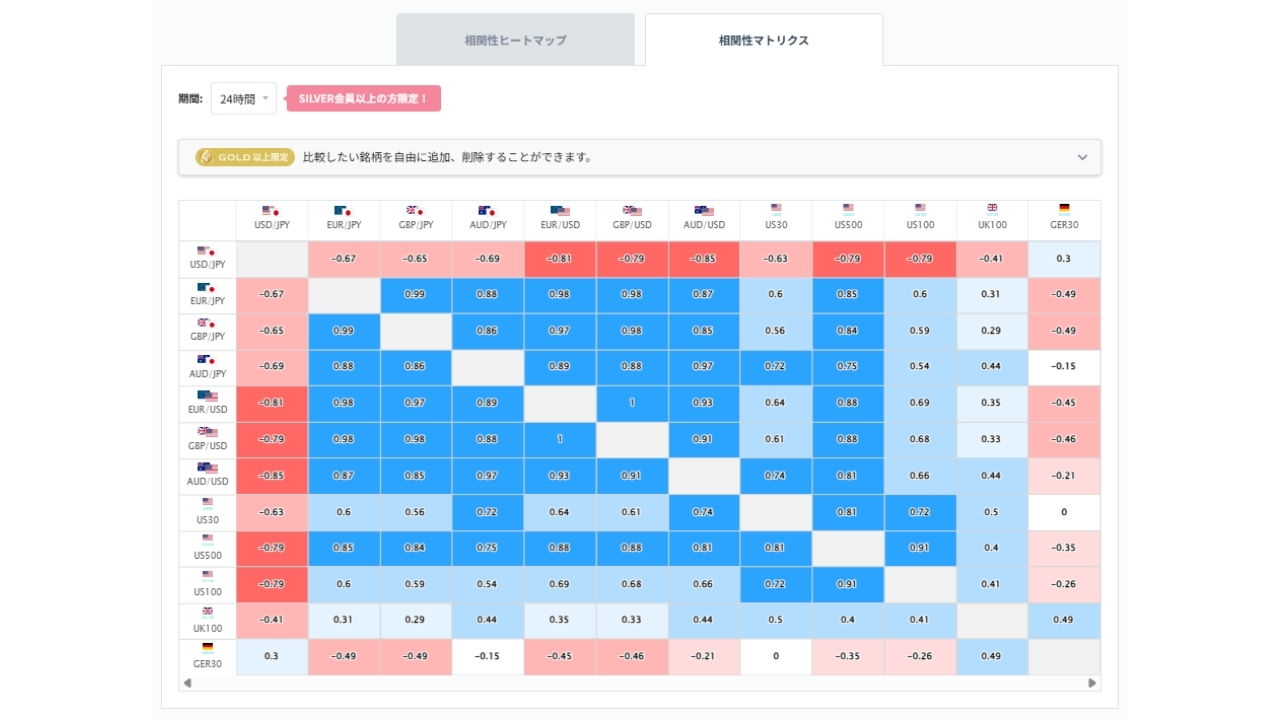Select the 0.3 cell in USD/JPY row, GER30 column
1280x720 pixels.
click(x=1064, y=259)
